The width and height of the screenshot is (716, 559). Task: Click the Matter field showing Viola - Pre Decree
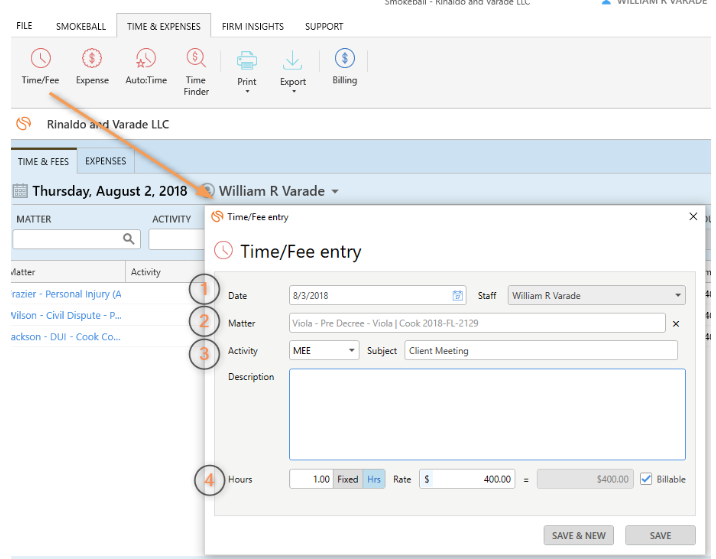click(x=477, y=323)
